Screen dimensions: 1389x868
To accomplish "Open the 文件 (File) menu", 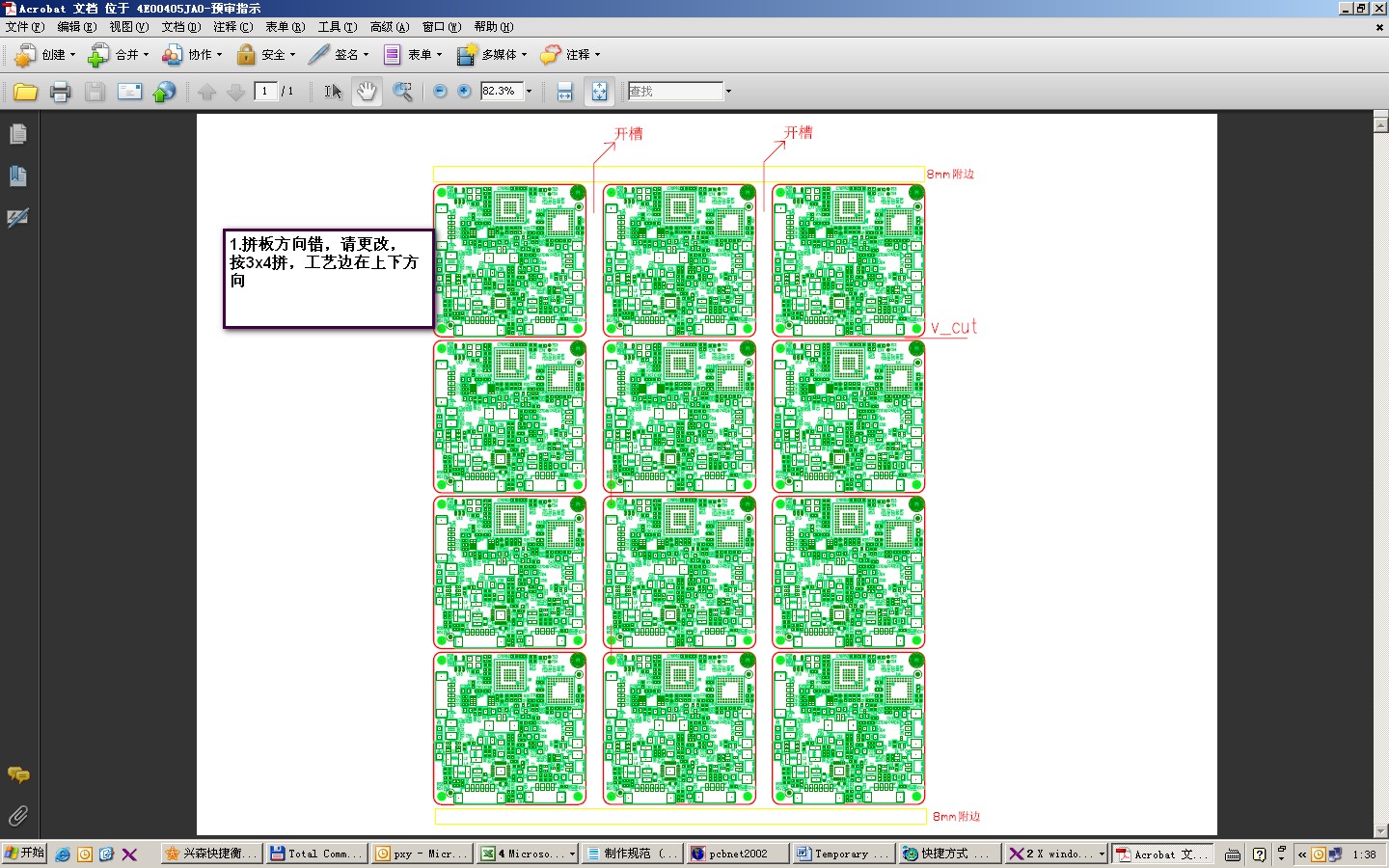I will point(25,27).
